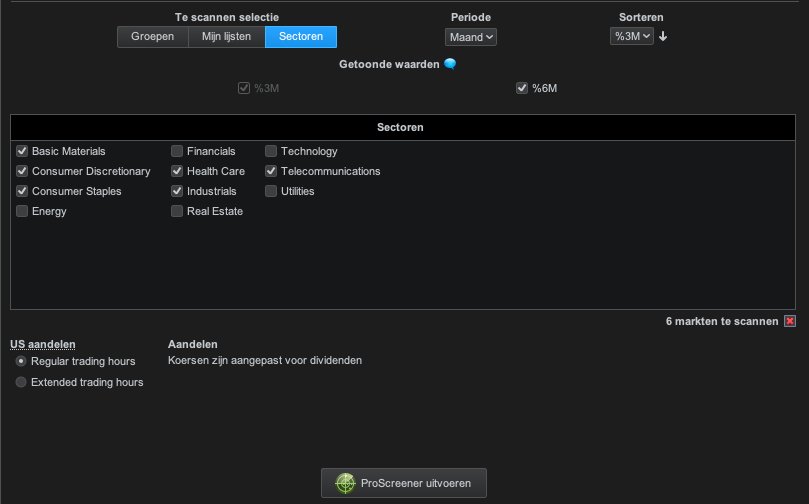Click the 'Te scannen selectie' label

coord(227,17)
